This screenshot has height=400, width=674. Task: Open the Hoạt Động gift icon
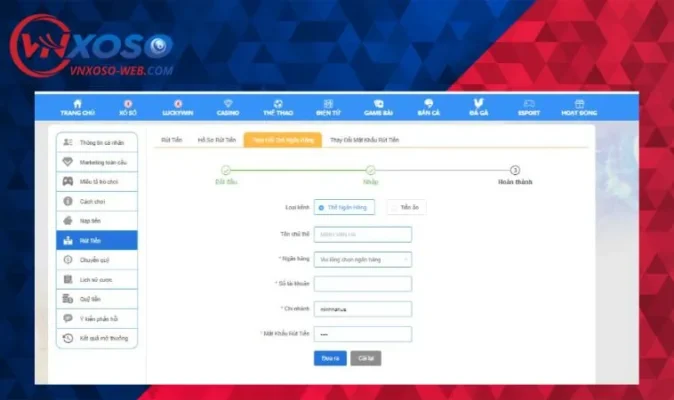(579, 104)
